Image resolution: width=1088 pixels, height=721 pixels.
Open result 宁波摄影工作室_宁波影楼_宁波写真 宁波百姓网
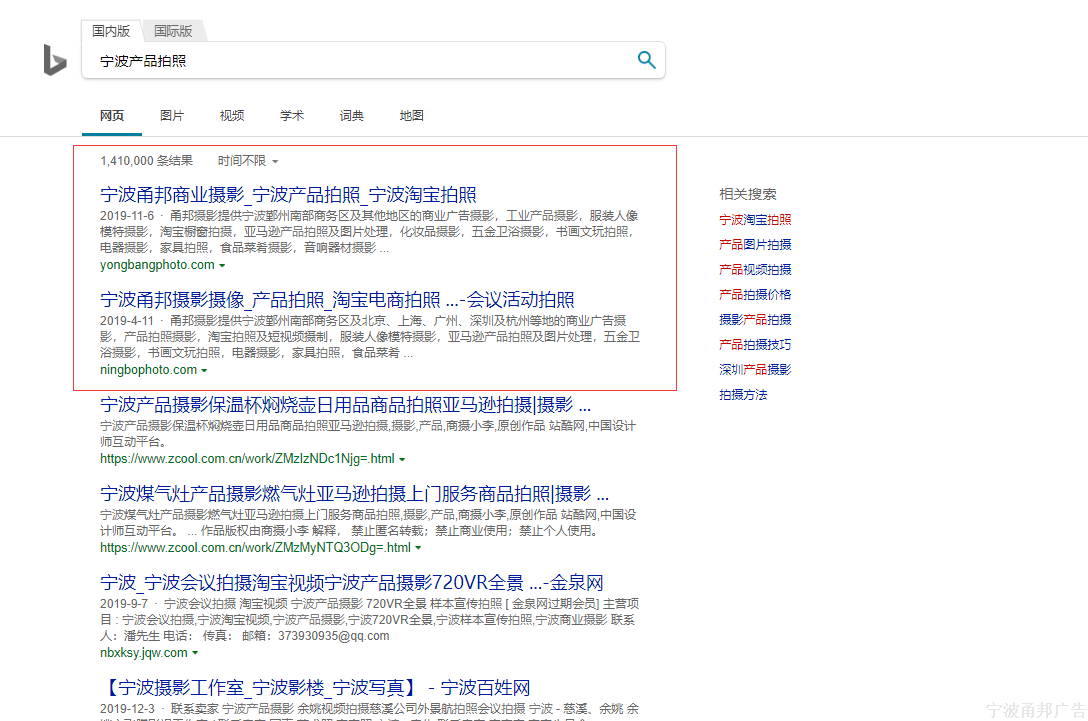coord(316,688)
